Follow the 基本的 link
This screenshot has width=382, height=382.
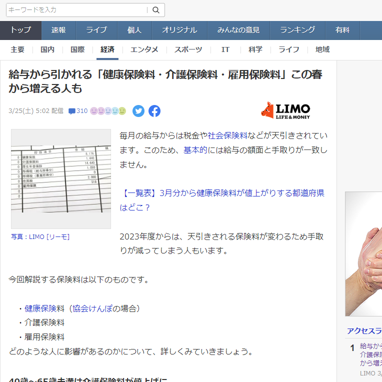click(x=195, y=150)
